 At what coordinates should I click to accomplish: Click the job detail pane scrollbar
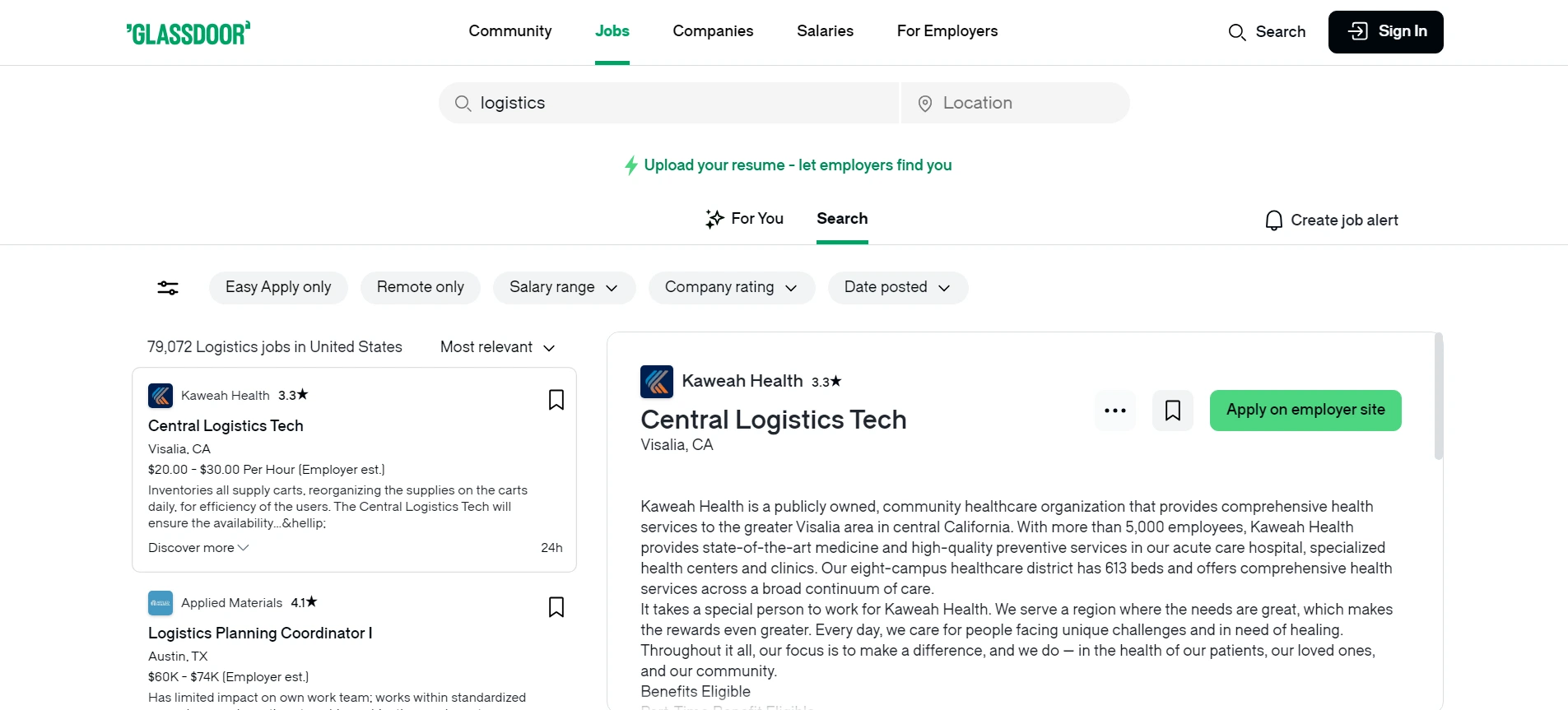pos(1439,396)
